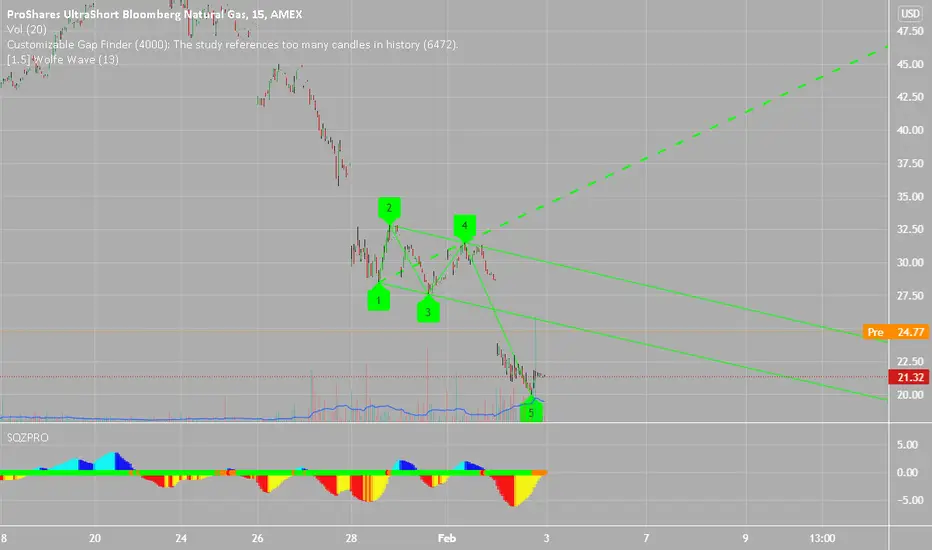The image size is (932, 550).
Task: Click Wolfe Wave point 1 marker
Action: coord(379,298)
